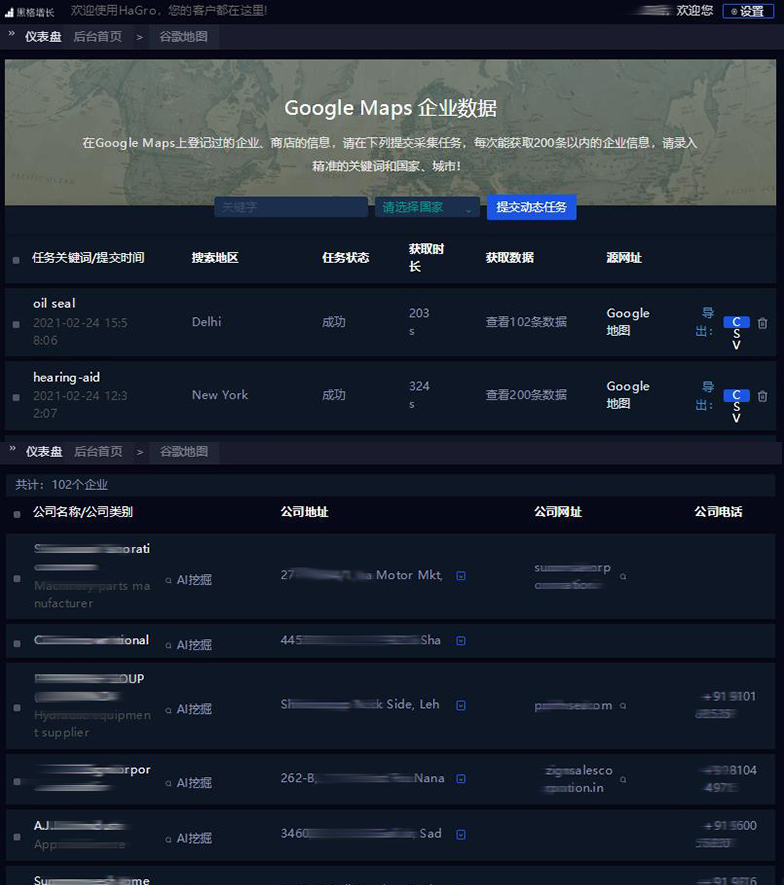This screenshot has height=885, width=784.
Task: Click the search icon beside psmseal.com website
Action: point(624,706)
